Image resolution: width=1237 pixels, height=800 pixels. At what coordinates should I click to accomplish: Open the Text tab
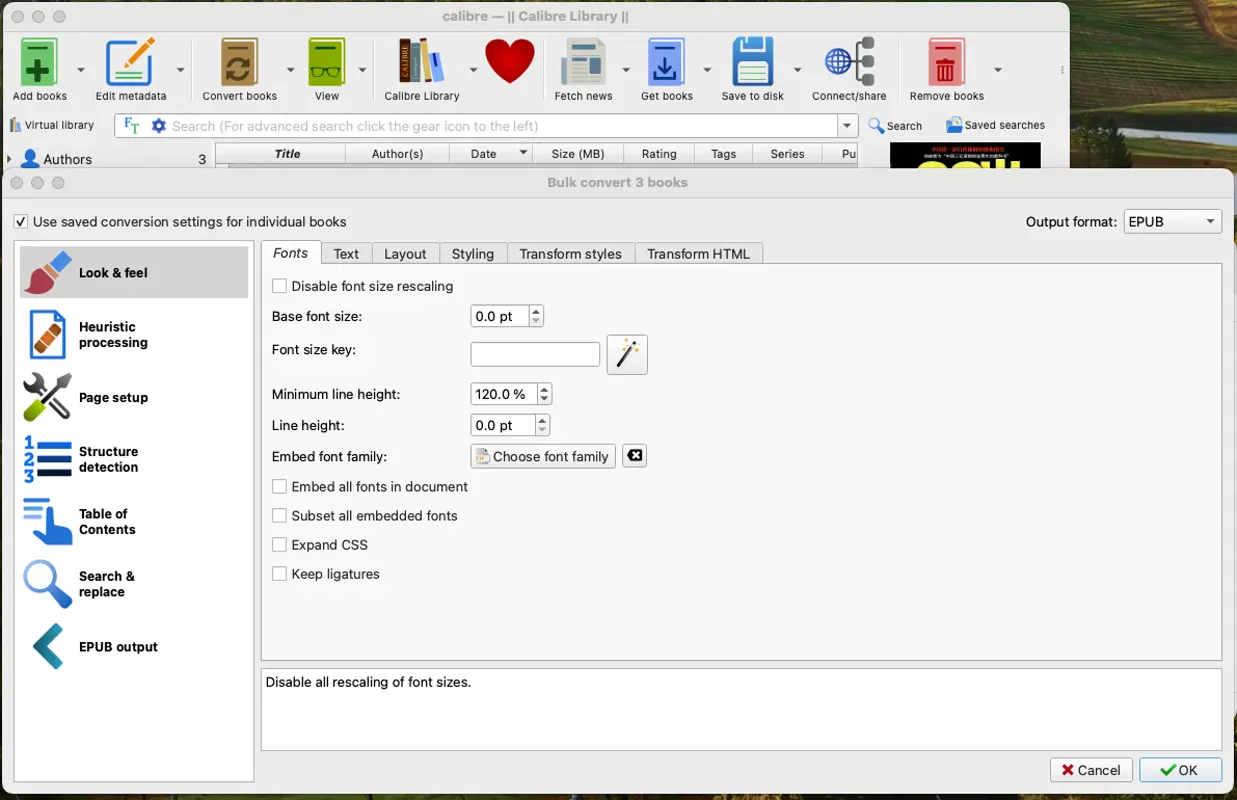tap(346, 253)
